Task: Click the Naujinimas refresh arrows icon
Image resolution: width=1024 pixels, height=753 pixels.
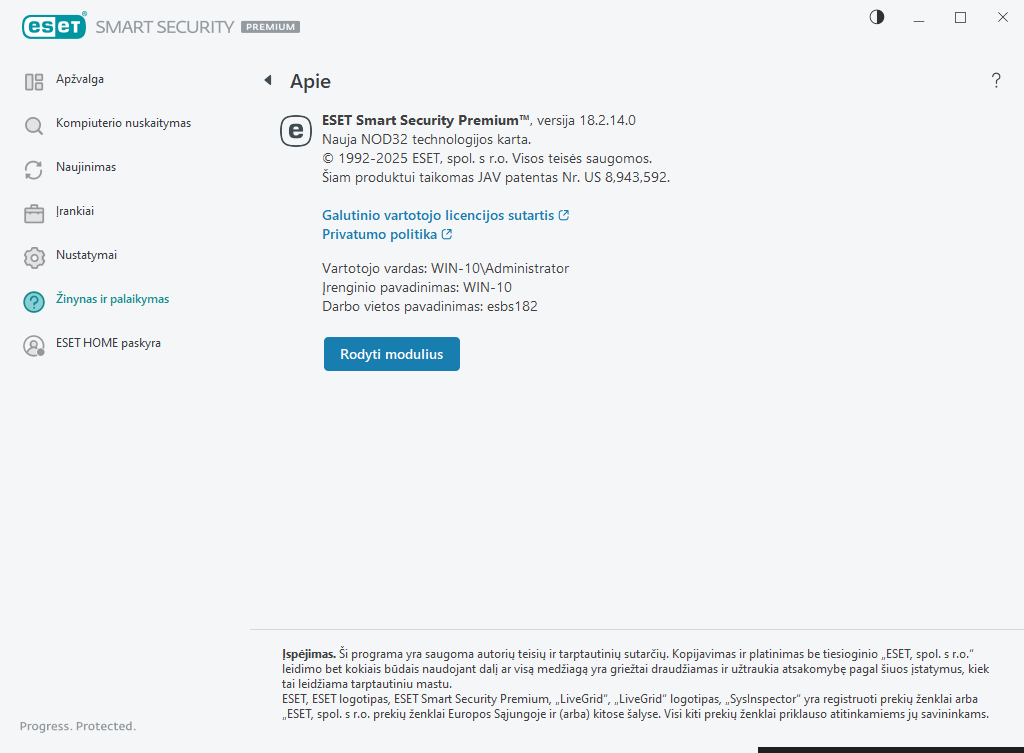Action: [34, 170]
